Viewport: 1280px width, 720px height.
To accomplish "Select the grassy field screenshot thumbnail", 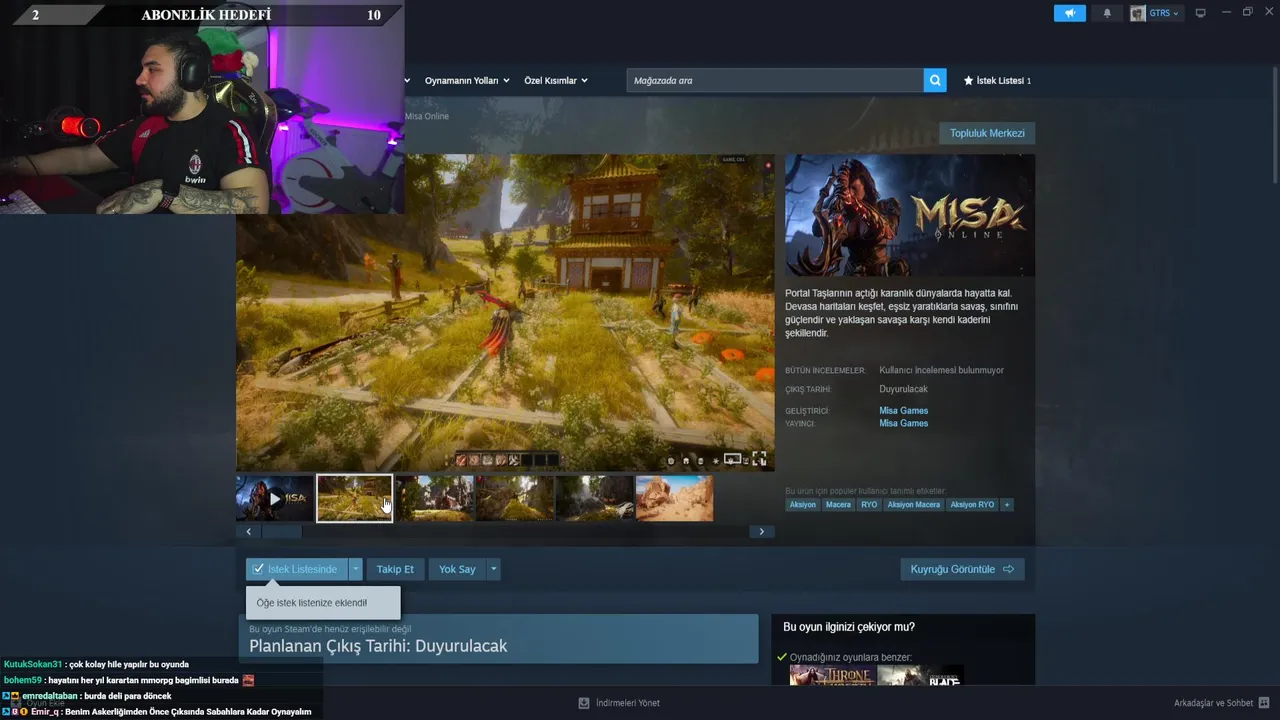I will [354, 498].
